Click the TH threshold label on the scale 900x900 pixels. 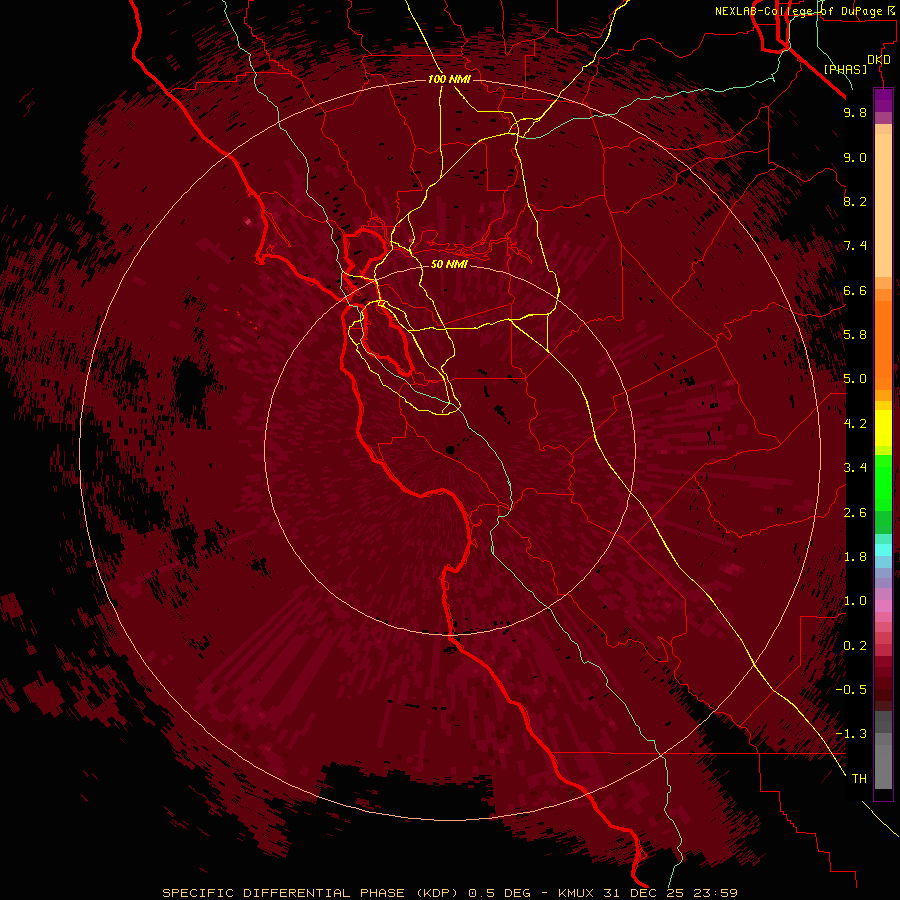pos(859,779)
